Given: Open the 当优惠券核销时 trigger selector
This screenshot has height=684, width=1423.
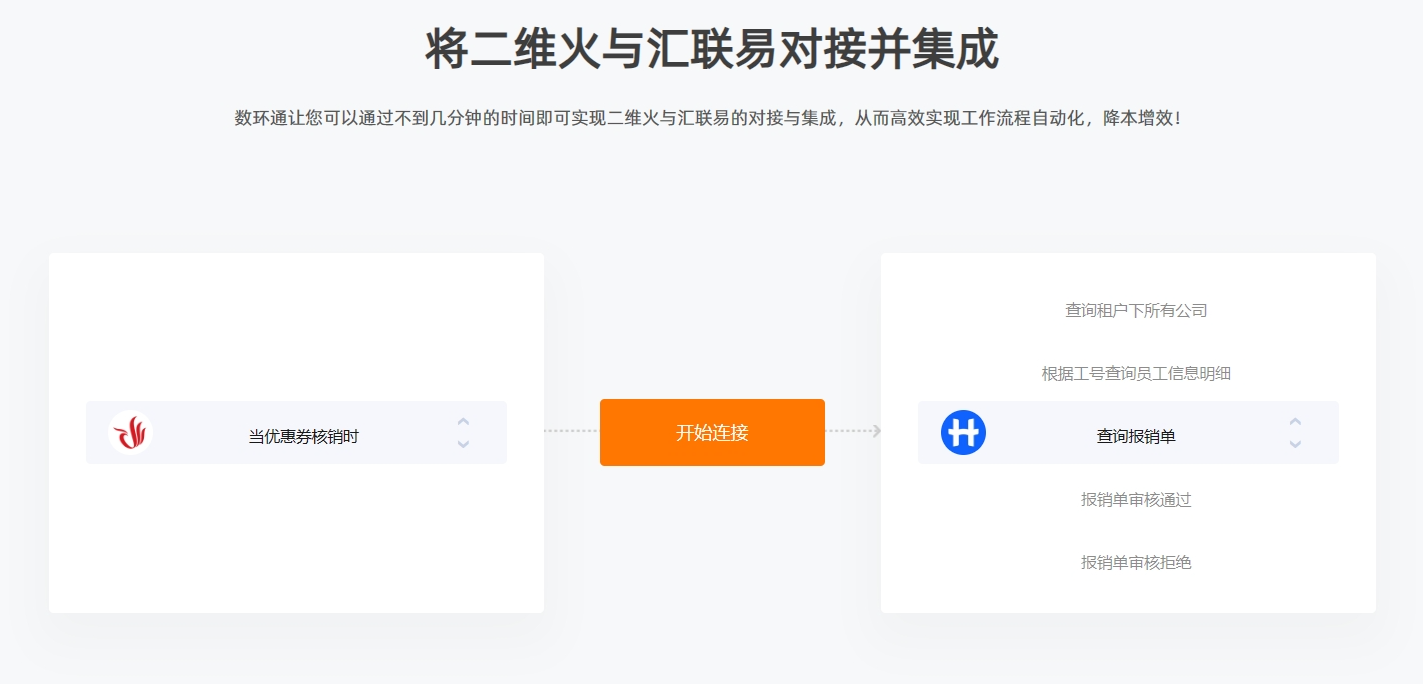Looking at the screenshot, I should point(296,433).
